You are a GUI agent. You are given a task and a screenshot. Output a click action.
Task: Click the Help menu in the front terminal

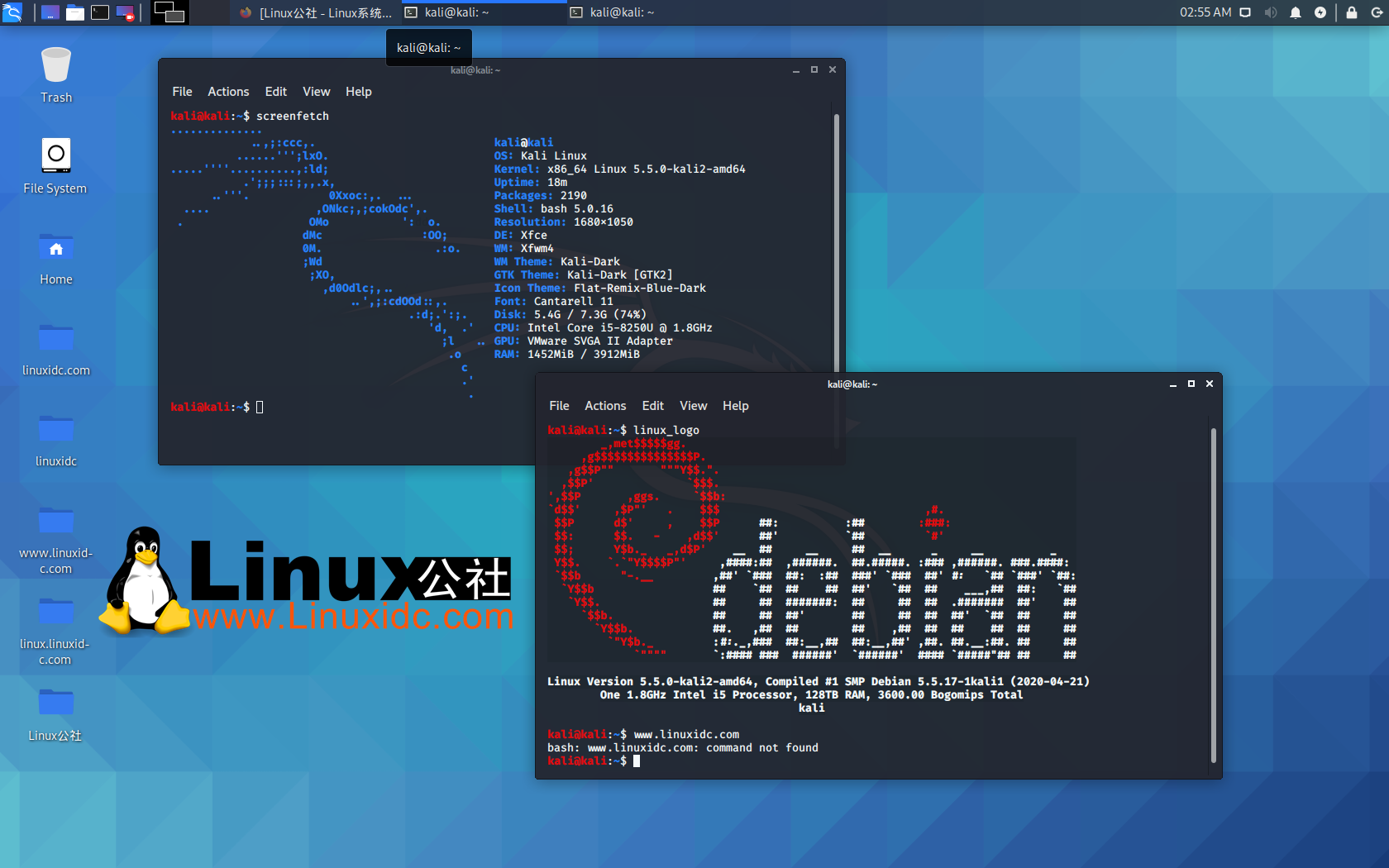(x=735, y=406)
